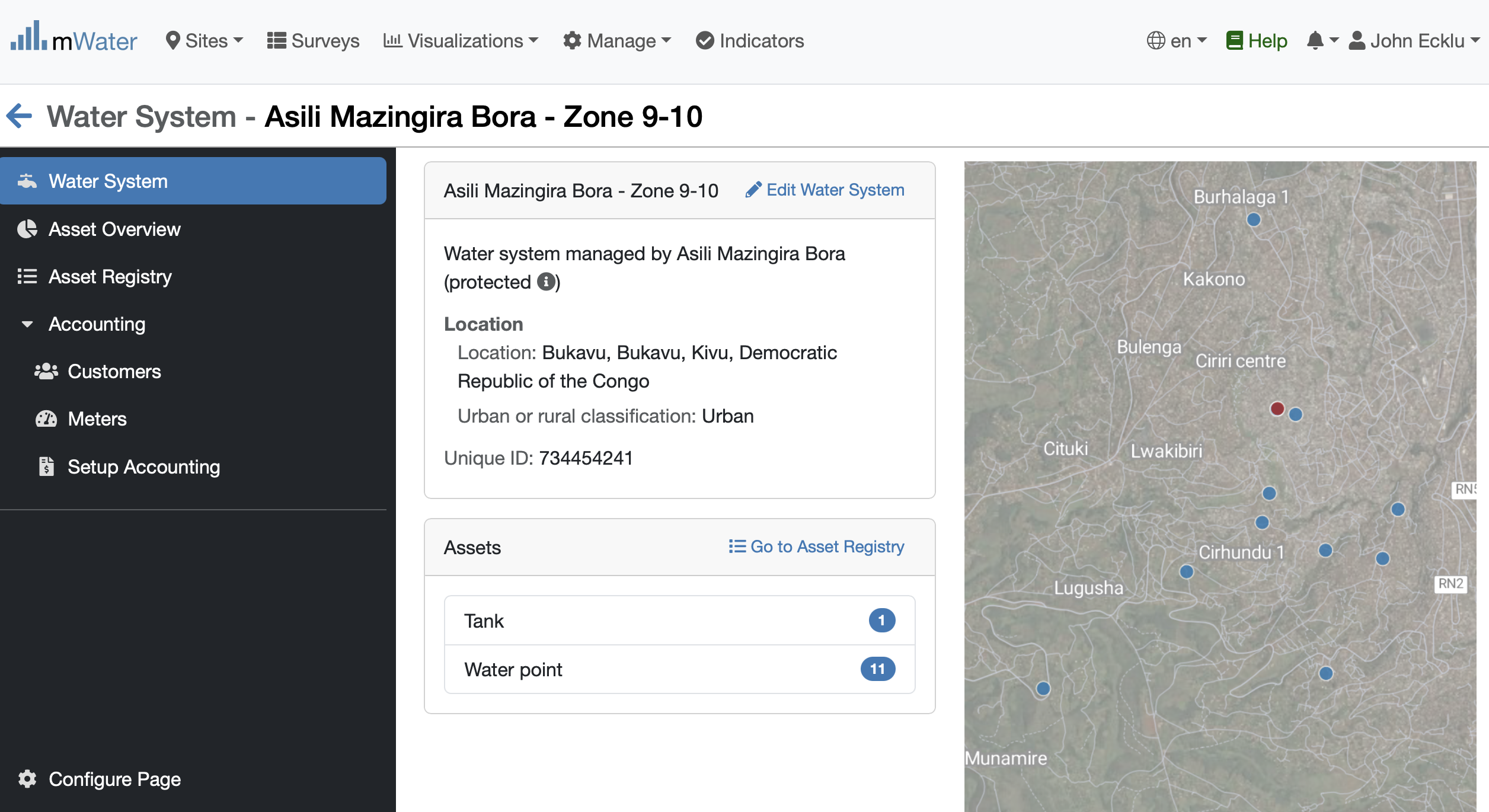Click the Cituki map label
Screen dimensions: 1489x812
pos(1065,449)
